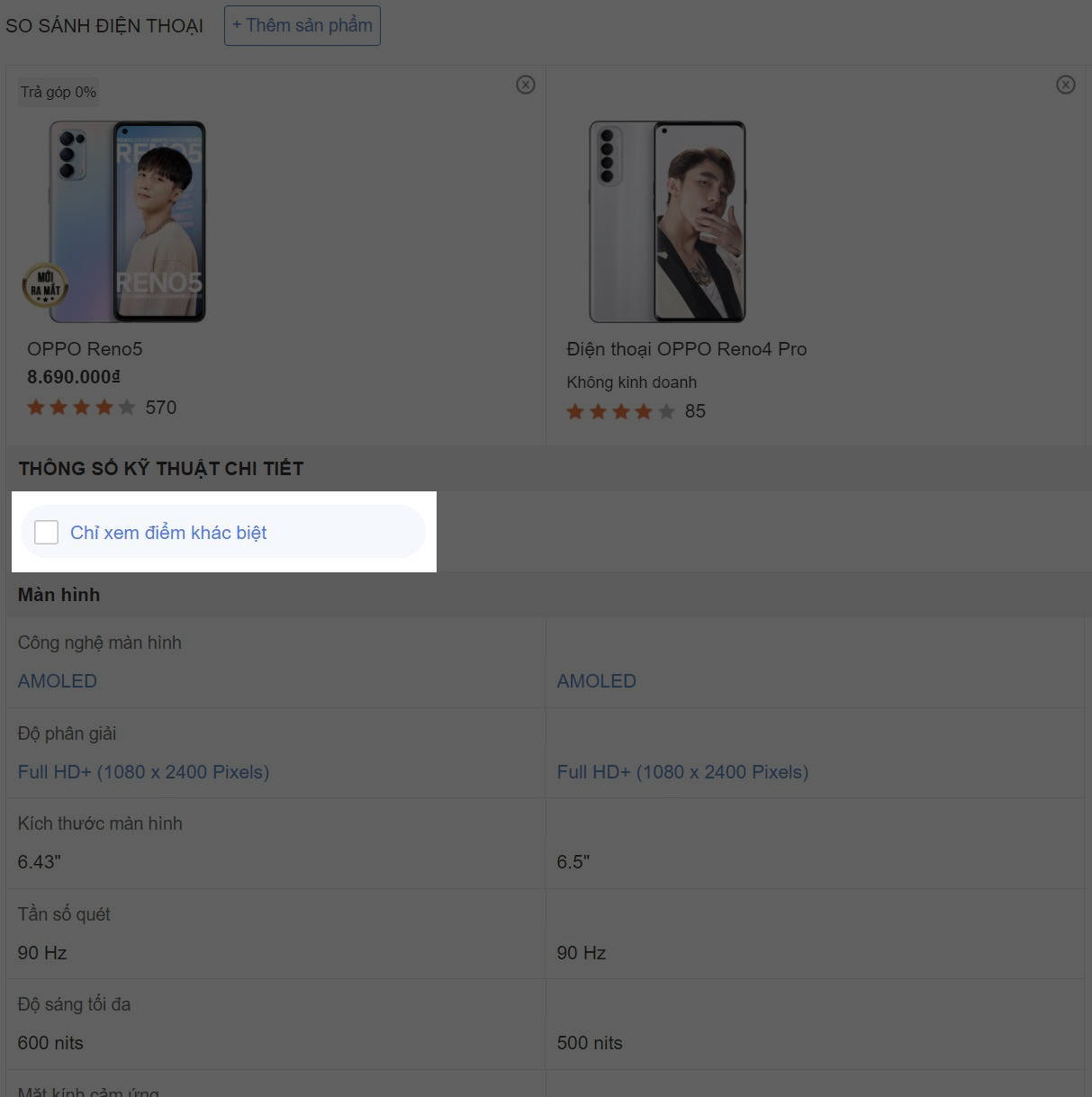Open the OPPO Reno5 product name link
Screen dimensions: 1092x1097
pos(85,349)
